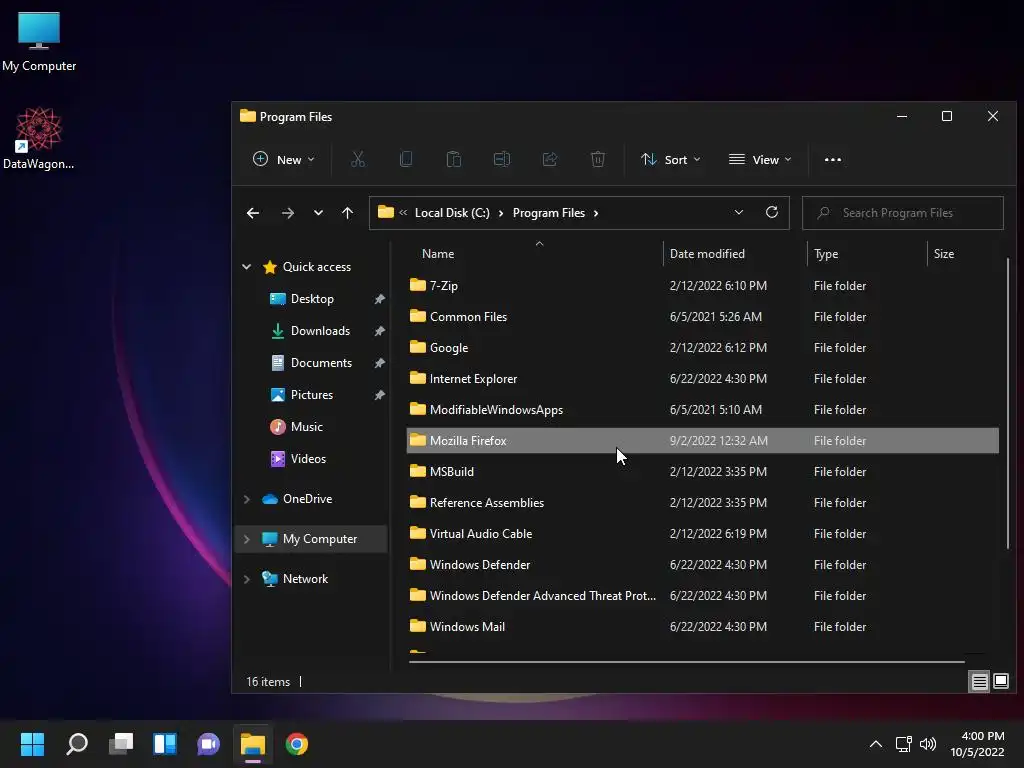
Task: Click the volume speaker tray icon
Action: [927, 744]
